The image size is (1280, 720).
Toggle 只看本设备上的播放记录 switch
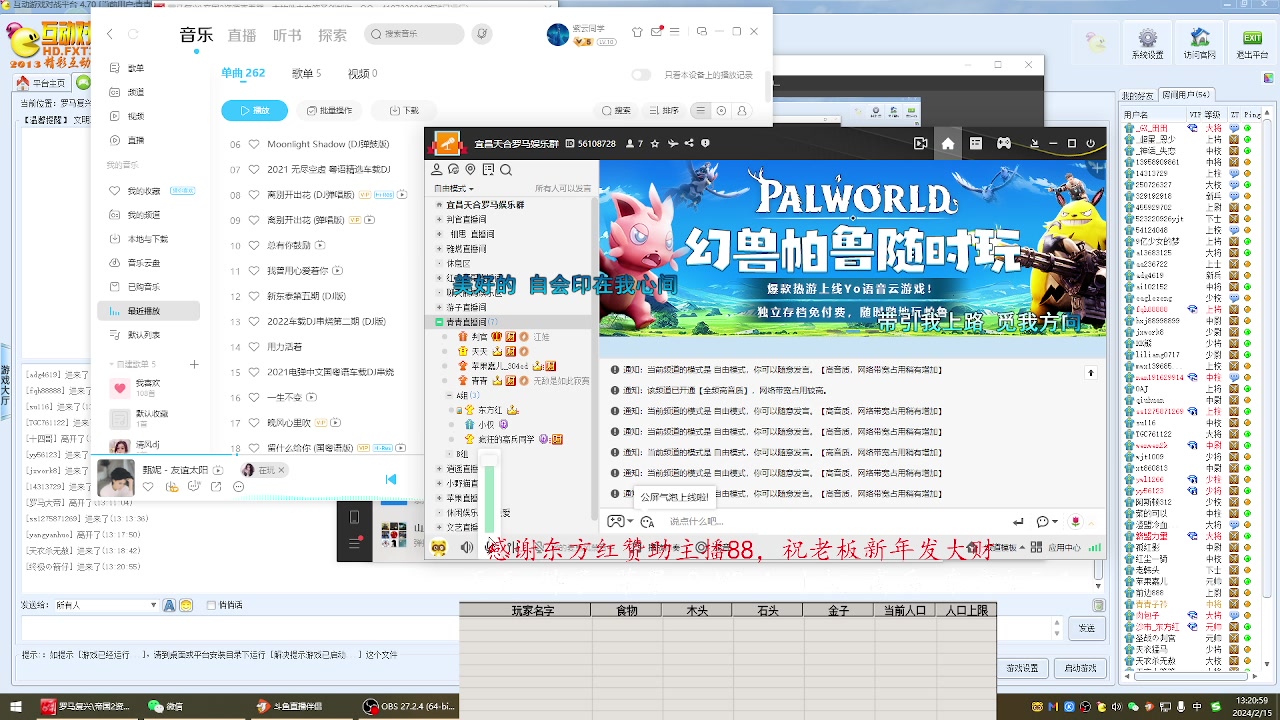click(640, 74)
